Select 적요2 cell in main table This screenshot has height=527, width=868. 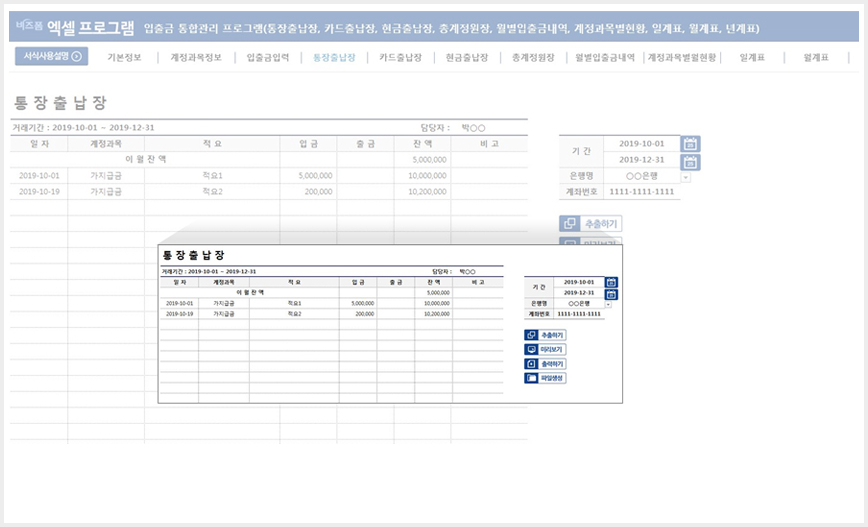tap(212, 192)
